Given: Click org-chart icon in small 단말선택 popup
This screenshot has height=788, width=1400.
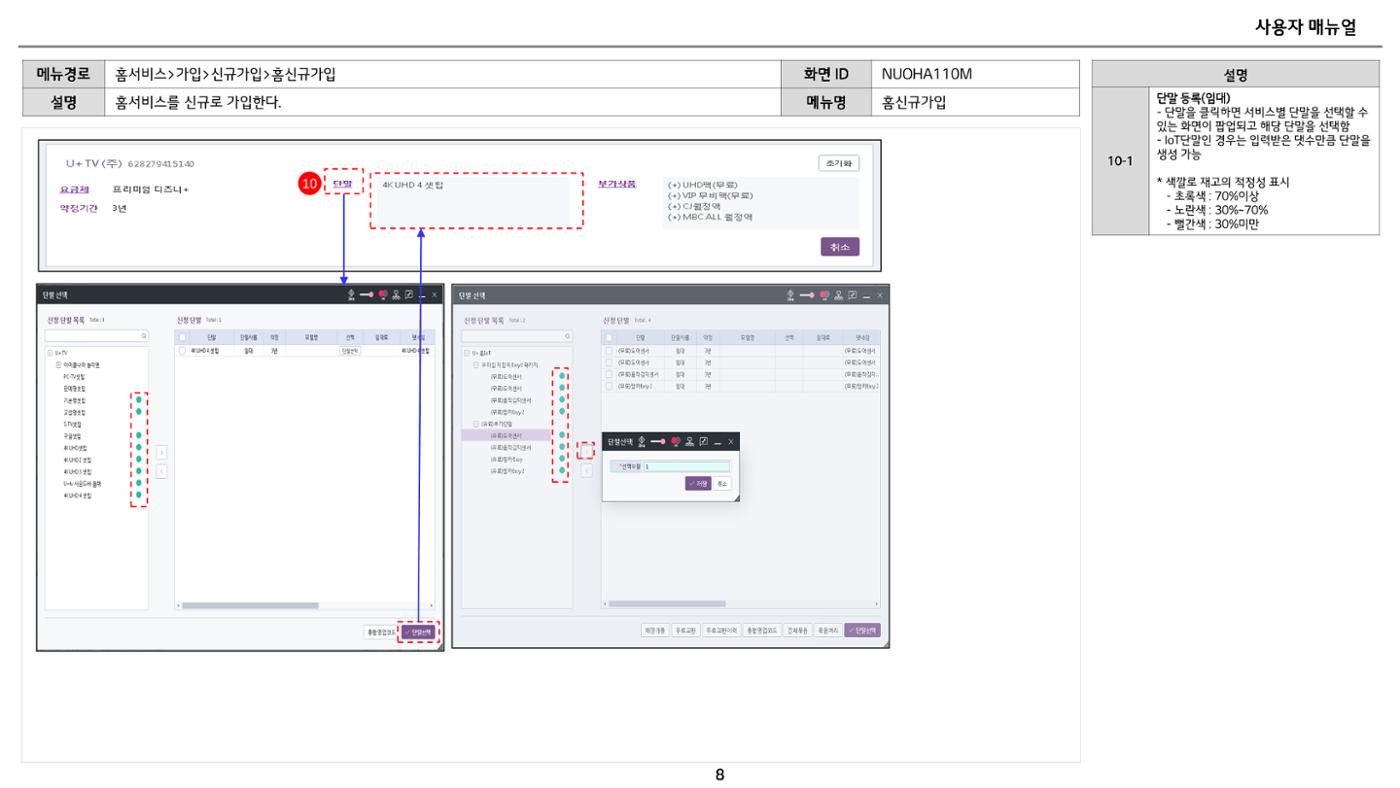Looking at the screenshot, I should [x=689, y=441].
